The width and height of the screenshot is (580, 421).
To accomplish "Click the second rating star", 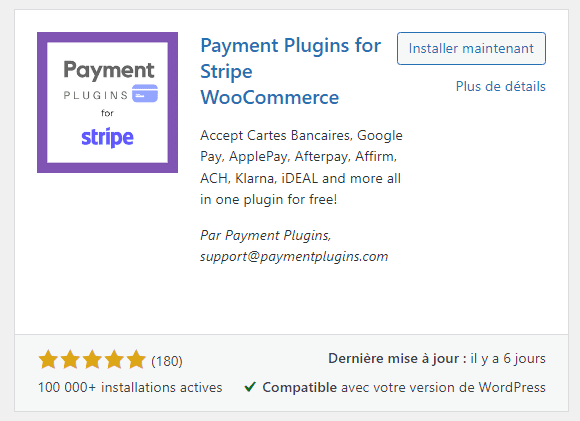I will pos(70,360).
